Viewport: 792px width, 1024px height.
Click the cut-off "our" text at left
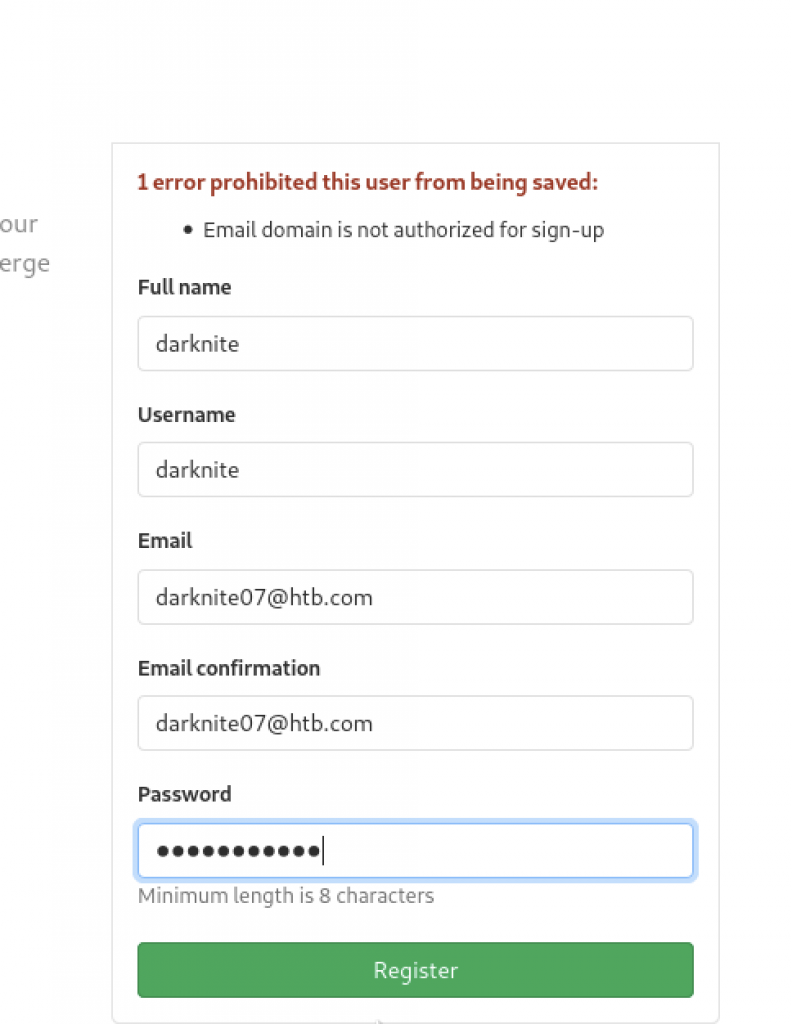19,224
